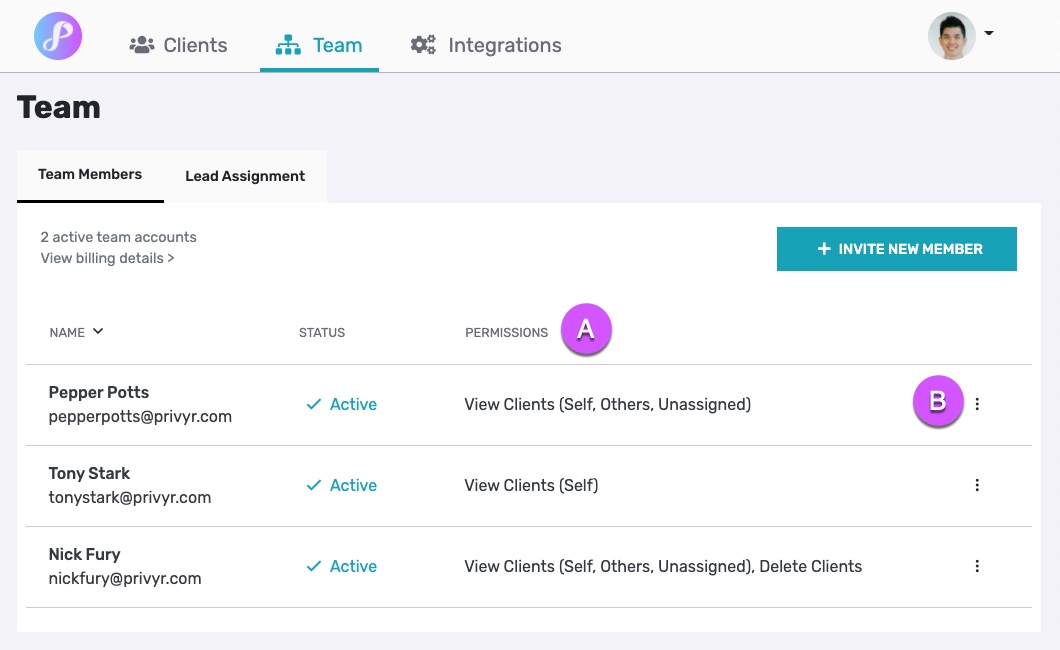This screenshot has height=650, width=1060.
Task: Switch to the Lead Assignment tab
Action: [244, 176]
